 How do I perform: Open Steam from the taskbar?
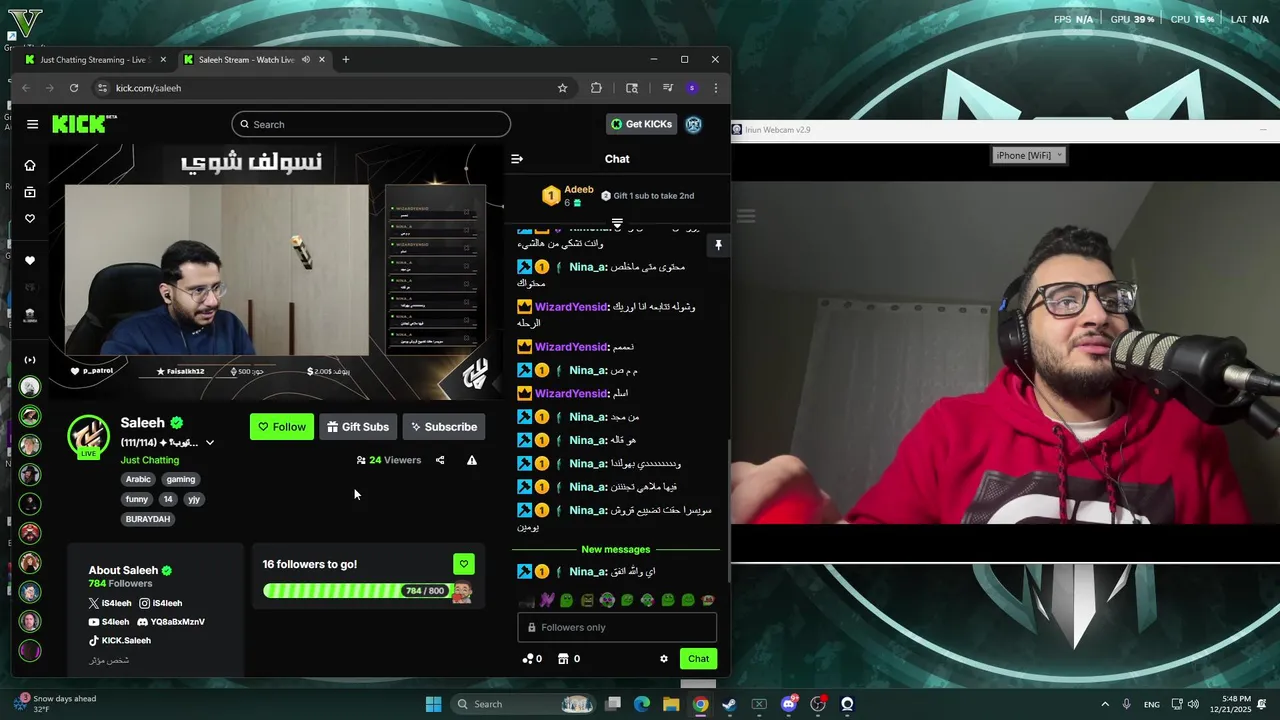pyautogui.click(x=729, y=704)
